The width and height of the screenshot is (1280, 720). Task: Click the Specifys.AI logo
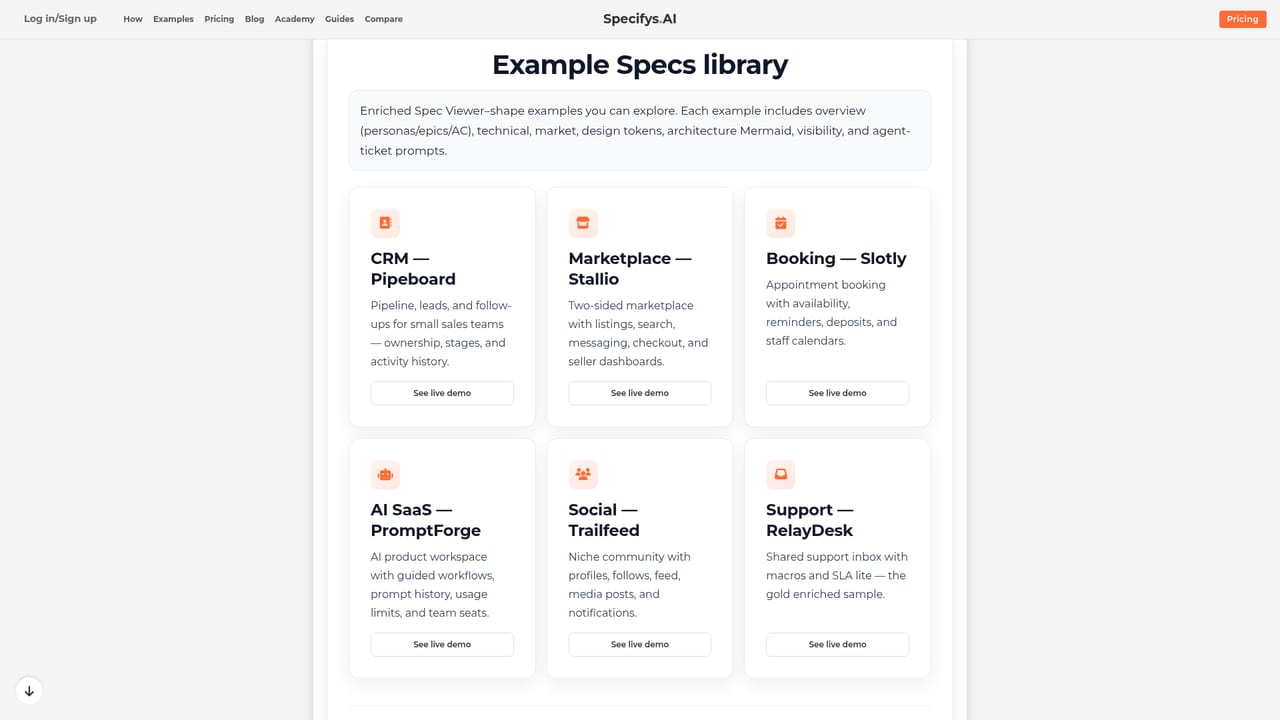[640, 19]
